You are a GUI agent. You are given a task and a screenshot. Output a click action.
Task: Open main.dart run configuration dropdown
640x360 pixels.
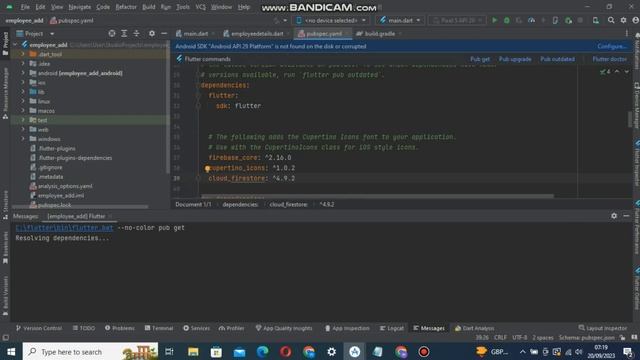pyautogui.click(x=400, y=20)
